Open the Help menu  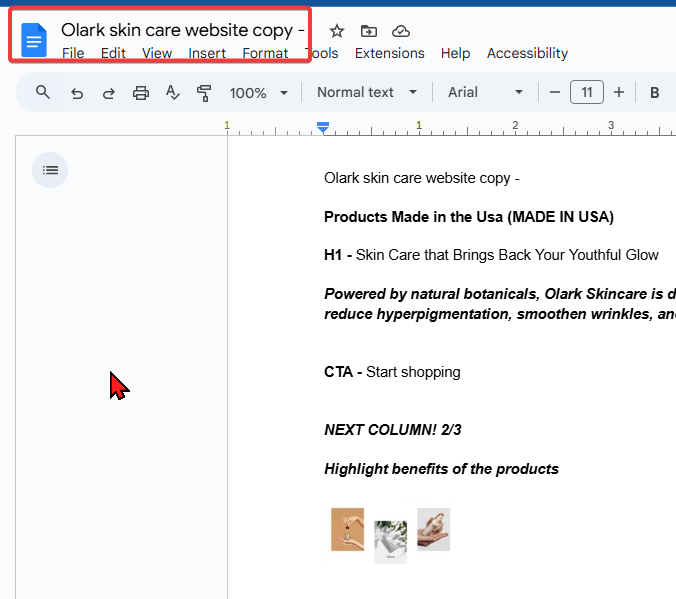[x=455, y=53]
